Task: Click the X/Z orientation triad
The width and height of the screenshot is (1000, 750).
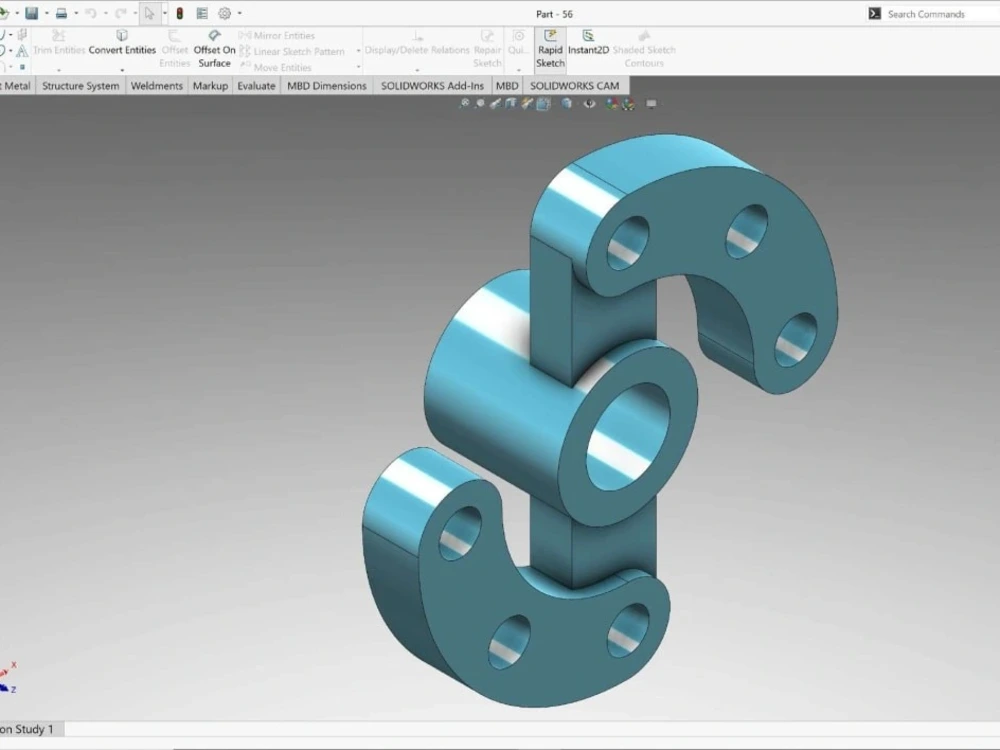Action: tap(8, 677)
